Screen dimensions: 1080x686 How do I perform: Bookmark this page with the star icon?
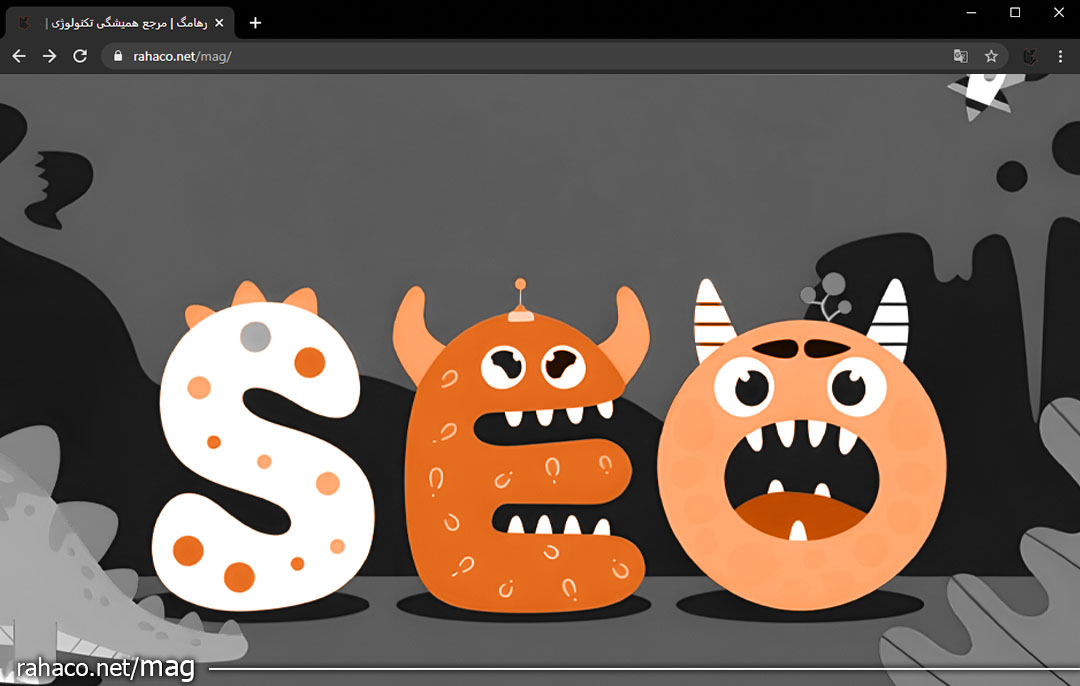pyautogui.click(x=991, y=56)
